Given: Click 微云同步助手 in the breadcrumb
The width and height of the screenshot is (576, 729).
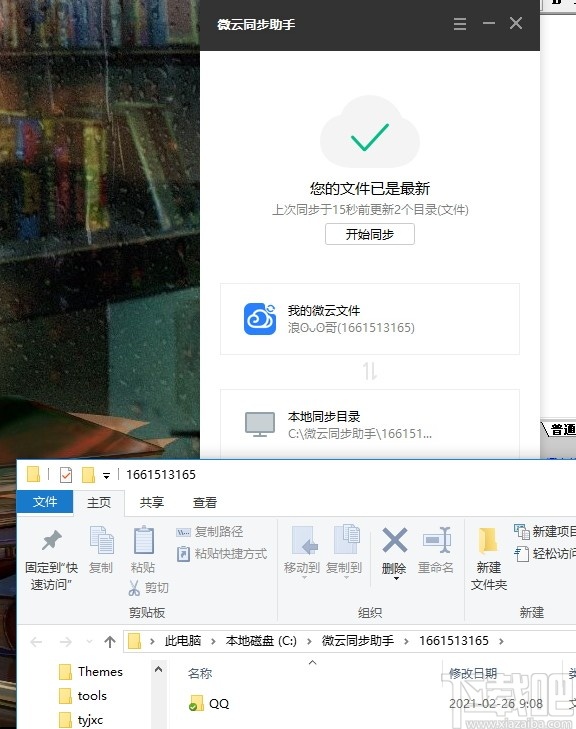Looking at the screenshot, I should (358, 641).
